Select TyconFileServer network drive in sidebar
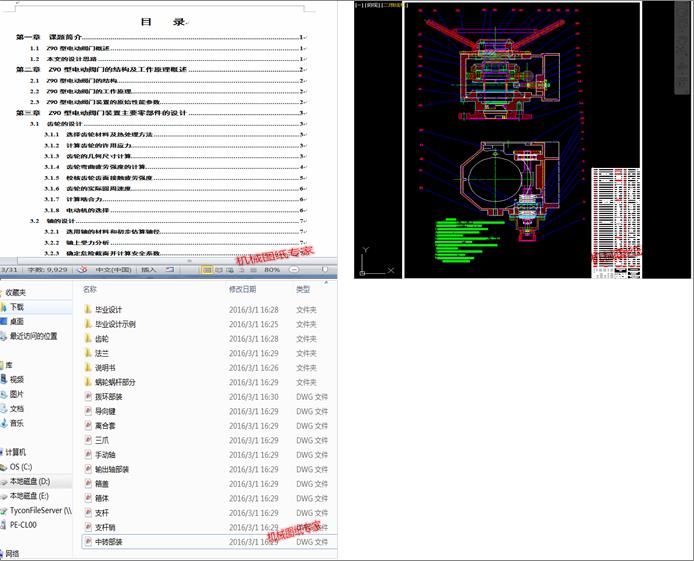Viewport: 694px width, 561px height. click(x=41, y=511)
